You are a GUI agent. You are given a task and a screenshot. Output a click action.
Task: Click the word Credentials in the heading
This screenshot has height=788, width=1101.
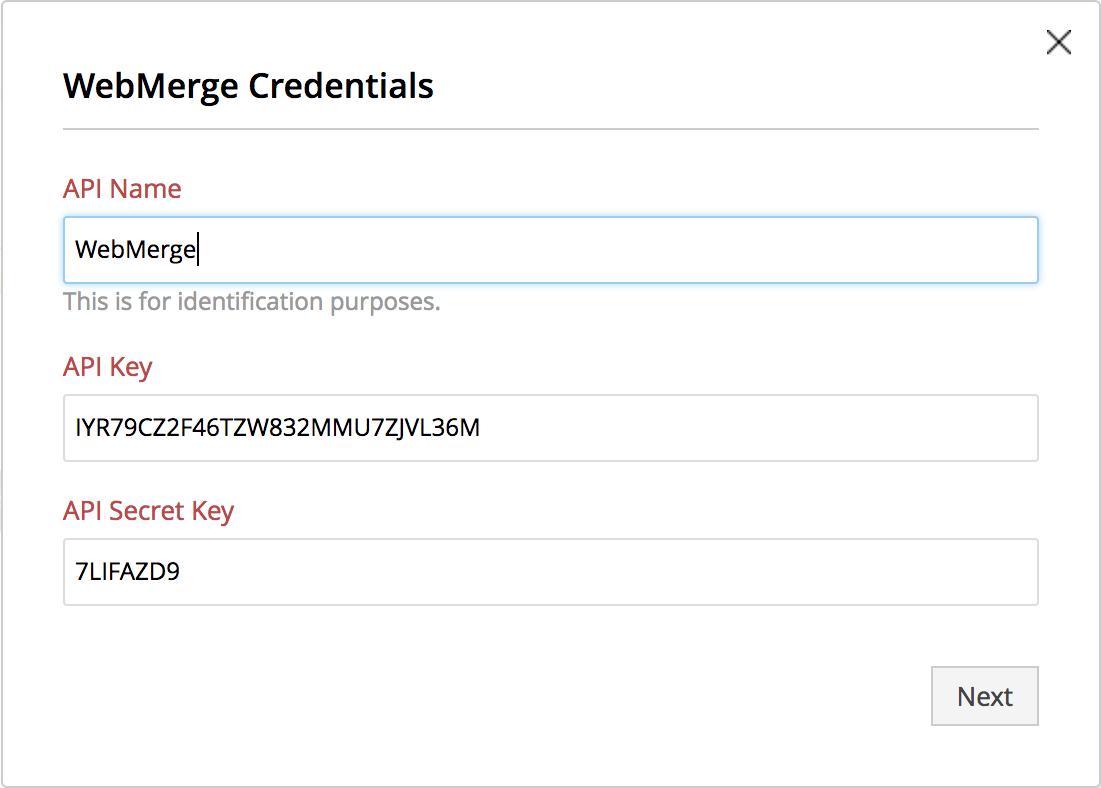tap(341, 86)
